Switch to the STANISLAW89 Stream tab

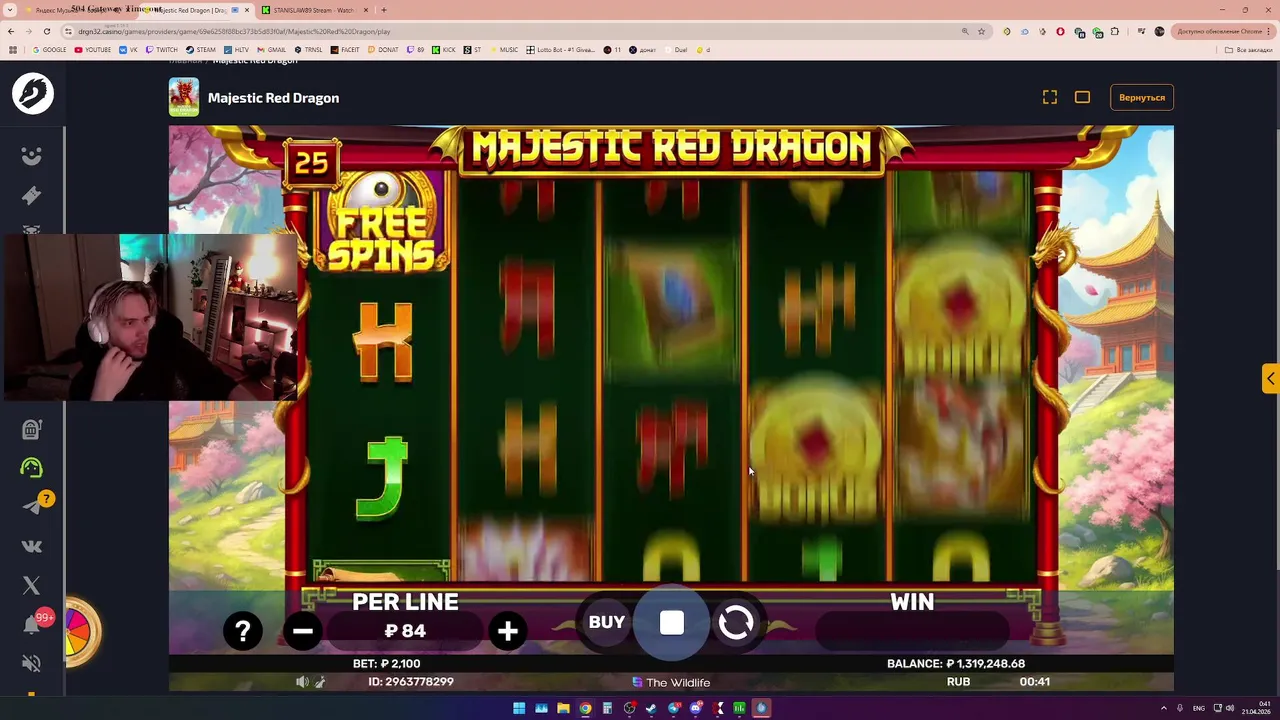click(314, 10)
